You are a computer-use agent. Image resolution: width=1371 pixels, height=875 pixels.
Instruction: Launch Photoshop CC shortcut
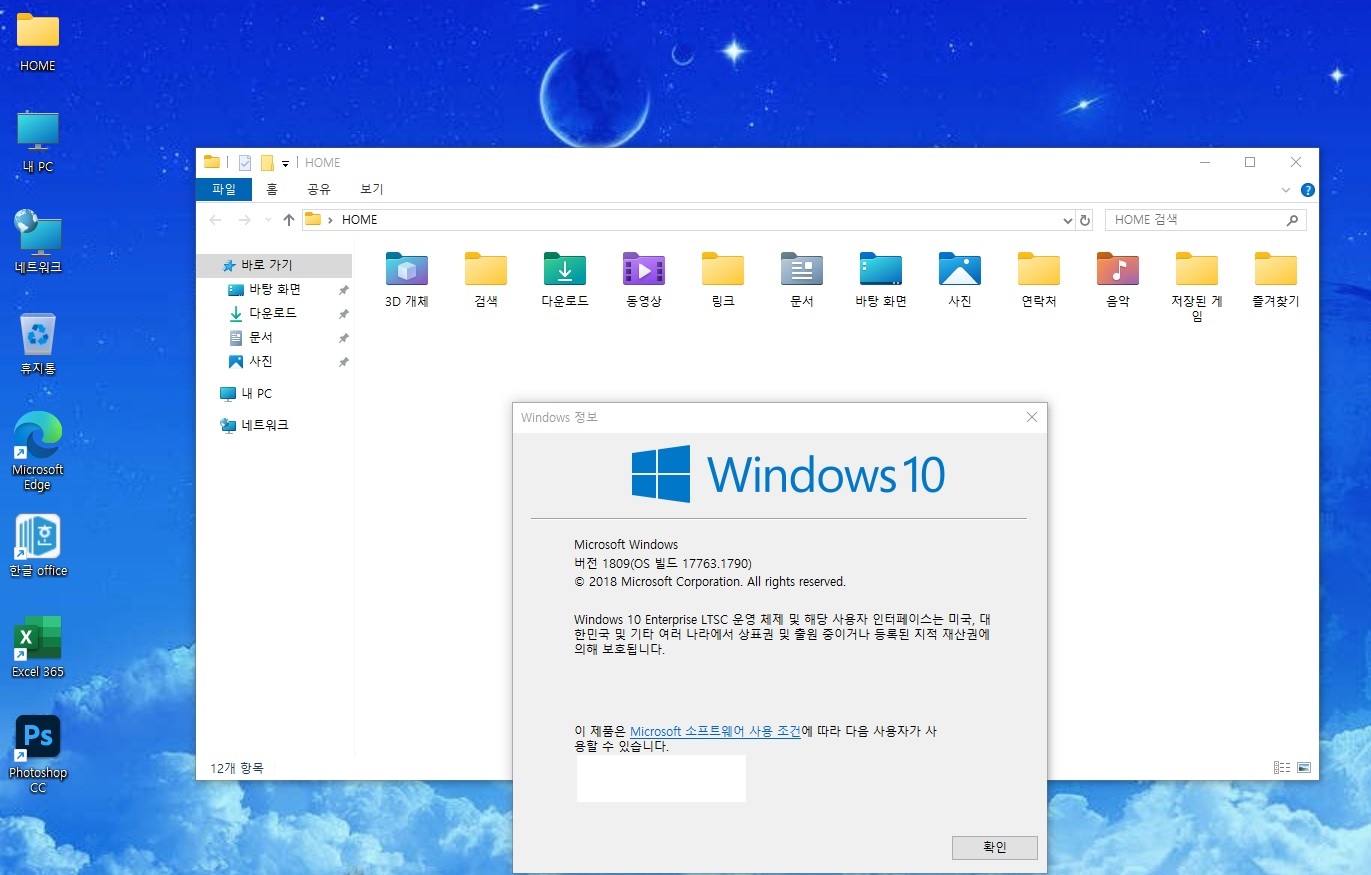(x=38, y=755)
